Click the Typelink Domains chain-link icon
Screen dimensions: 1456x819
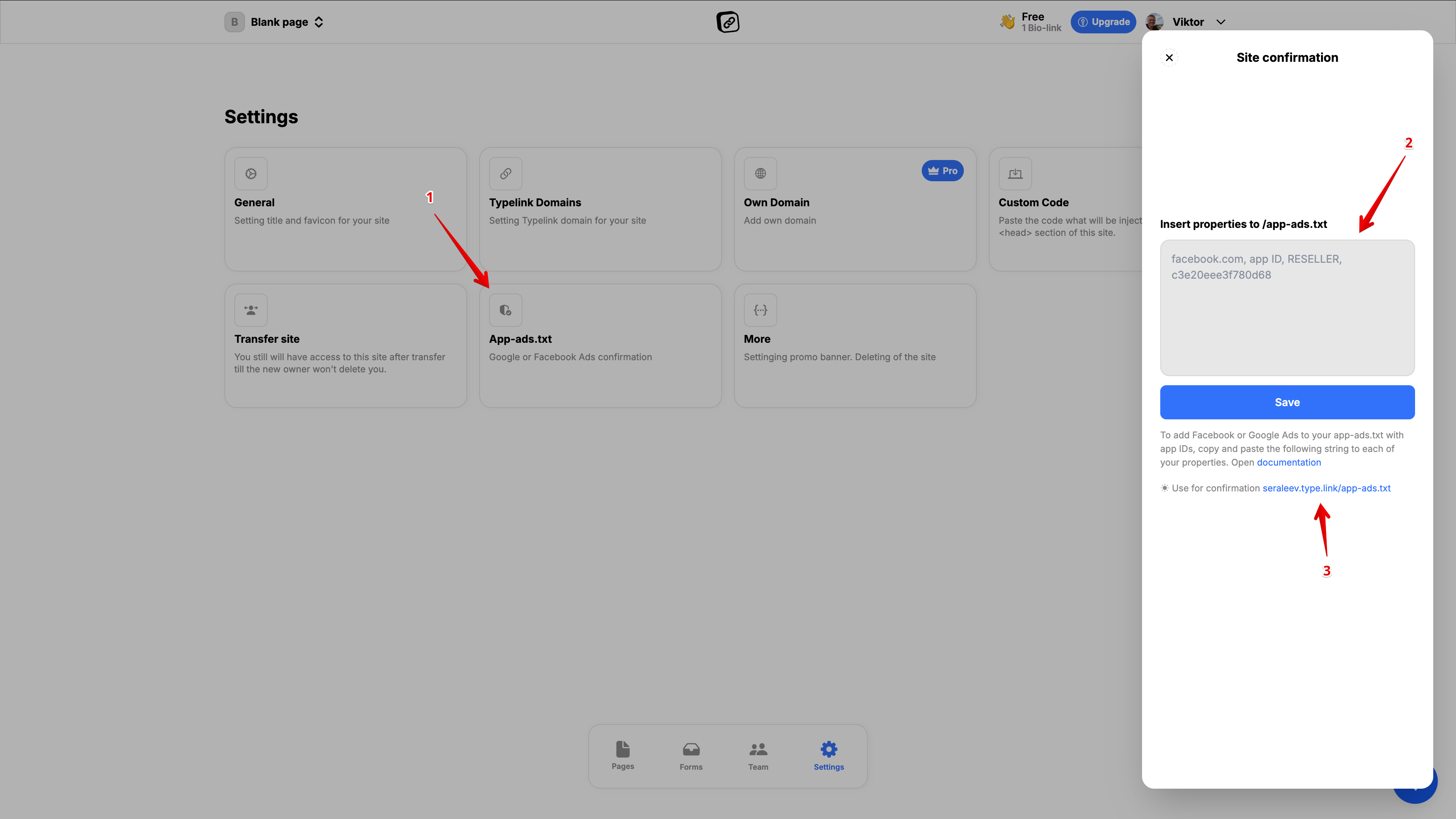point(505,174)
